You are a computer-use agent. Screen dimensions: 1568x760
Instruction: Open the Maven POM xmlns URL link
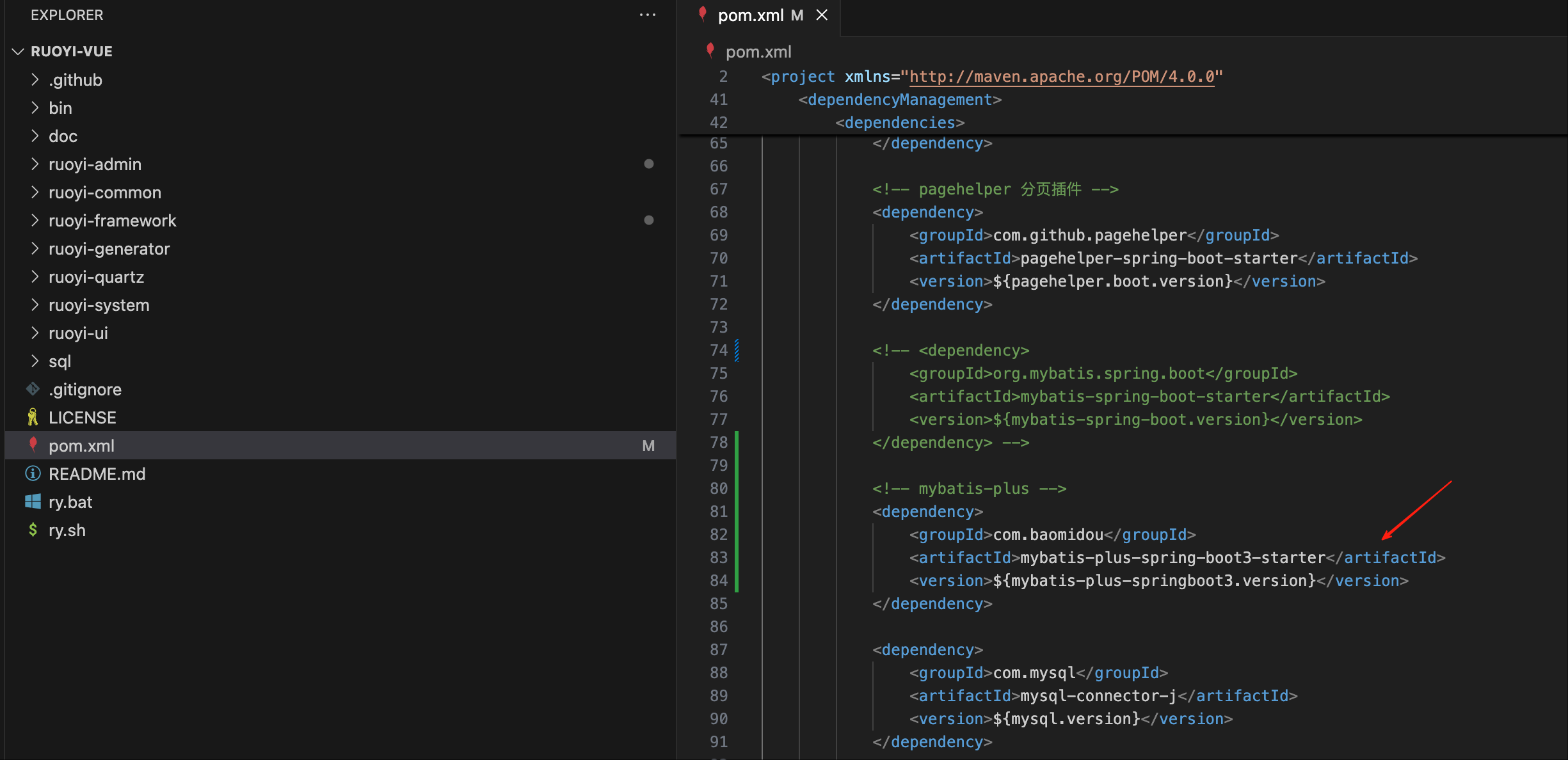tap(1061, 77)
